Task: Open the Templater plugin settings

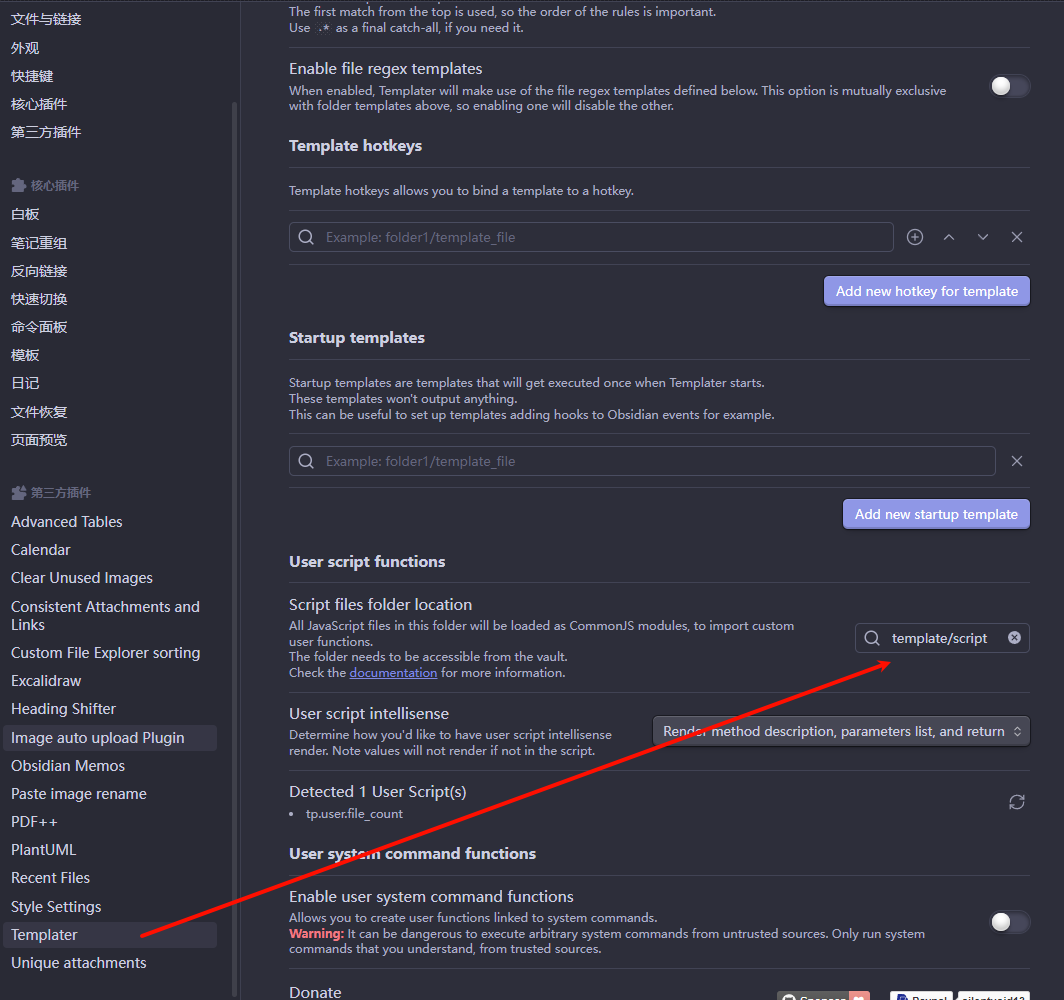Action: point(44,935)
